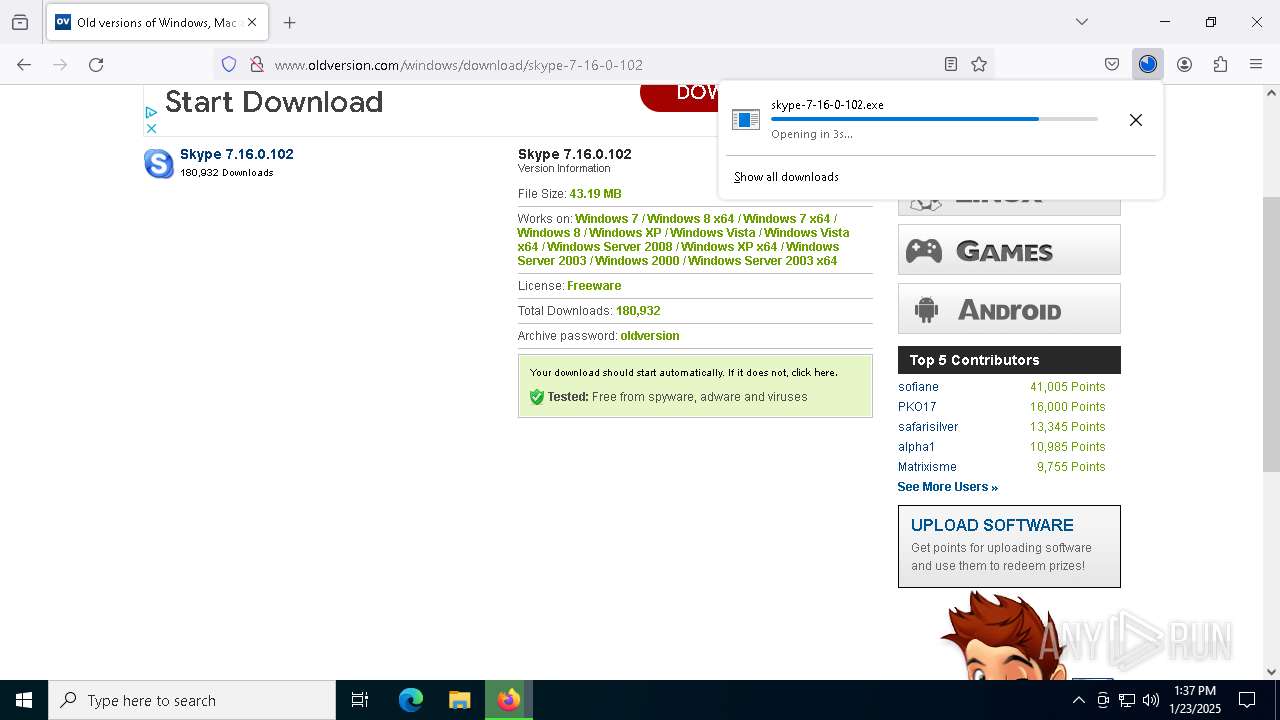The width and height of the screenshot is (1280, 720).
Task: Click the Start Download ad text
Action: (274, 102)
